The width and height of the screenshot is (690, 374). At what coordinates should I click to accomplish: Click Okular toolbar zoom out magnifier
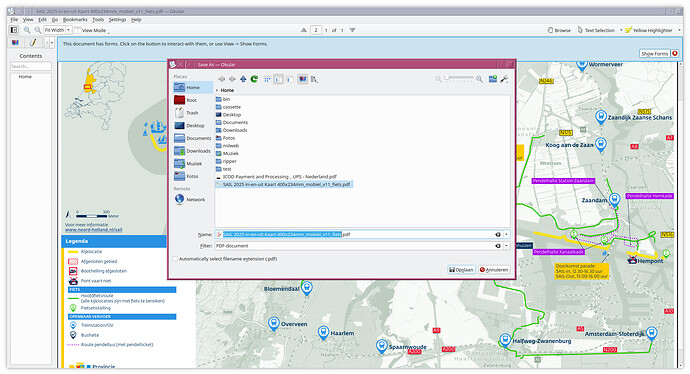pyautogui.click(x=38, y=30)
